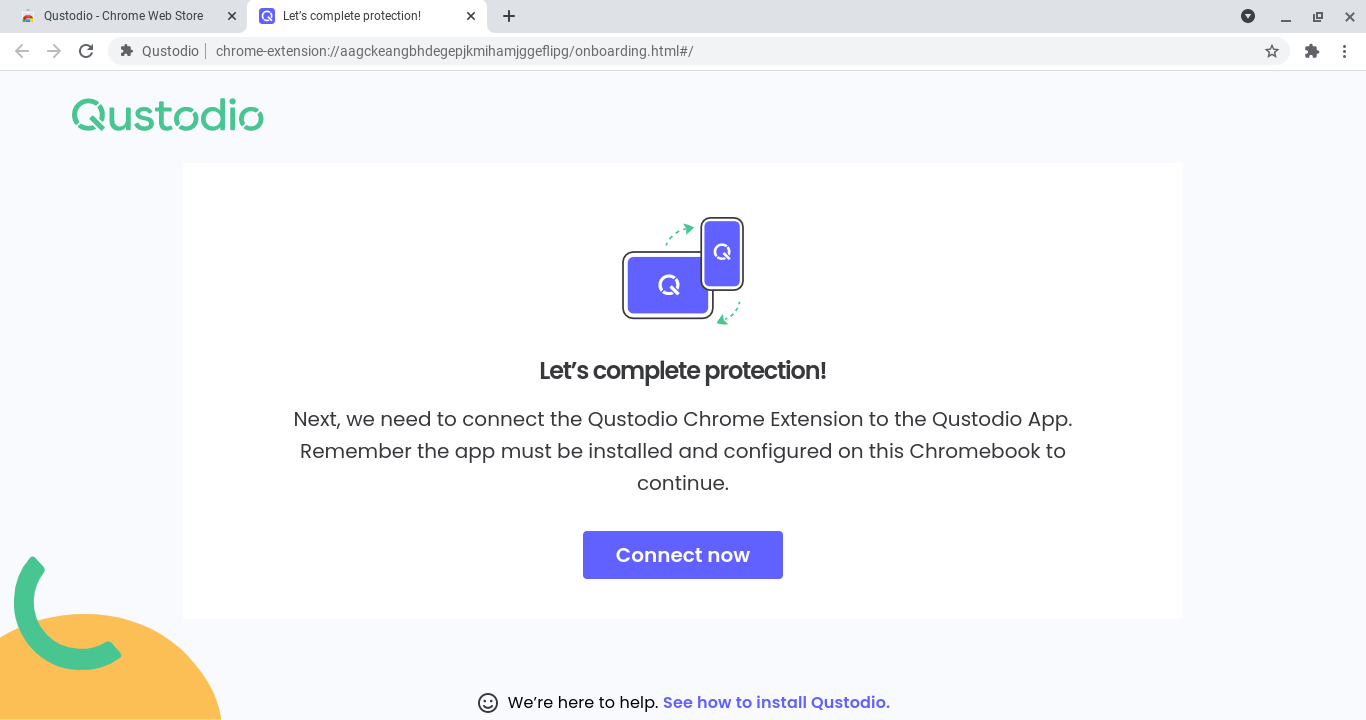Click the smiley face next to the help text

tap(487, 702)
